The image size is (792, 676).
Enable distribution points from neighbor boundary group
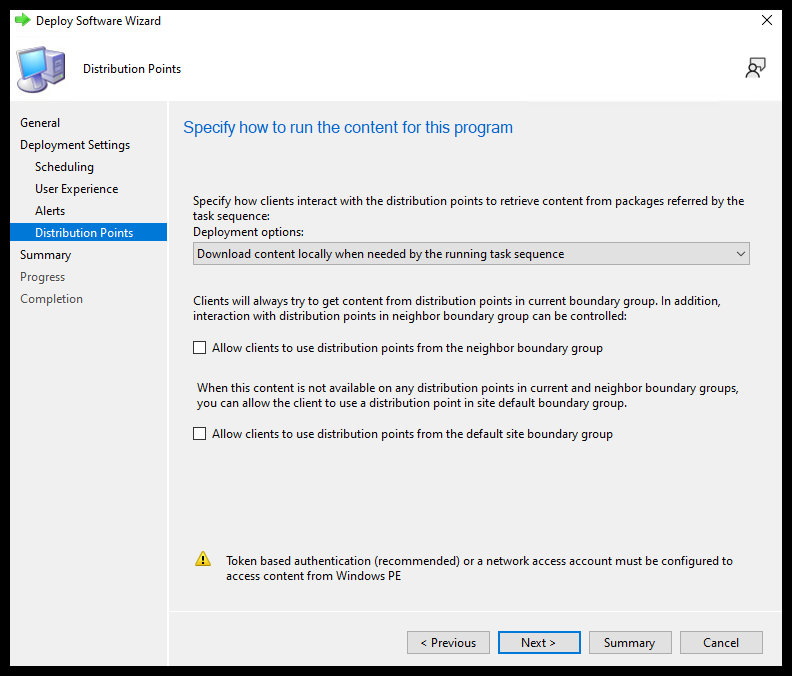[200, 349]
